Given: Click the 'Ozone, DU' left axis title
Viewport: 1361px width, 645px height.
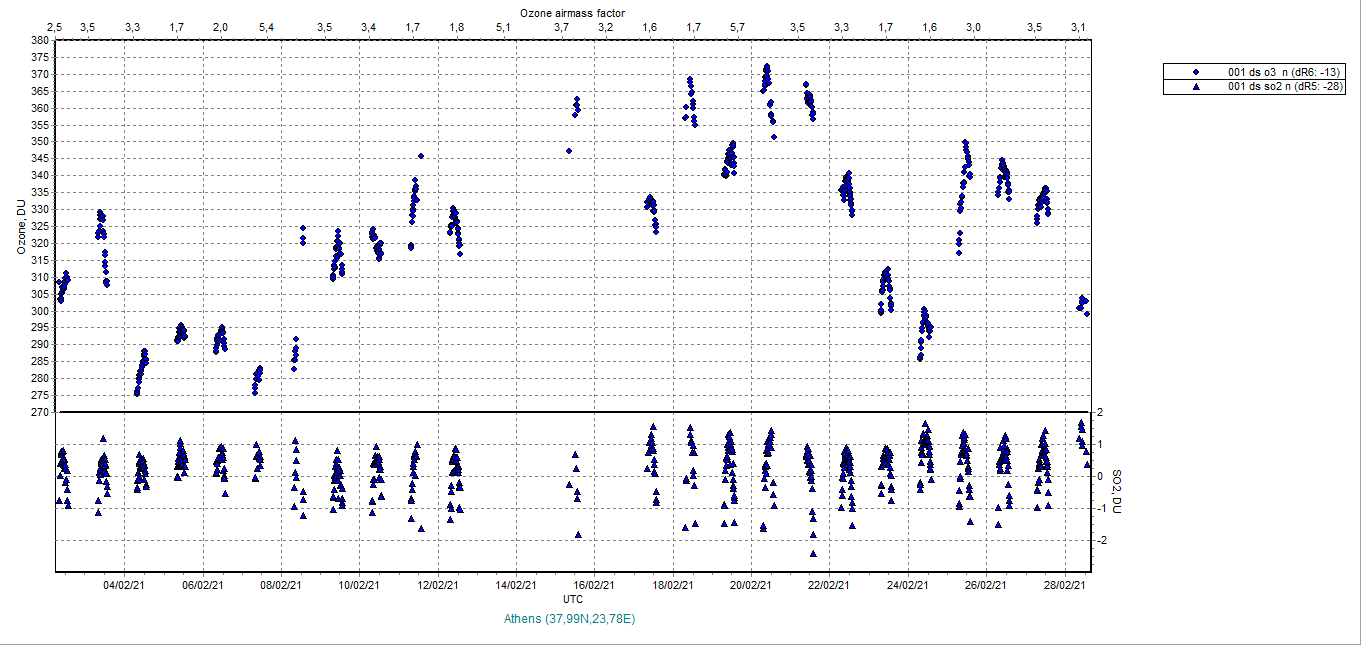Looking at the screenshot, I should [21, 226].
